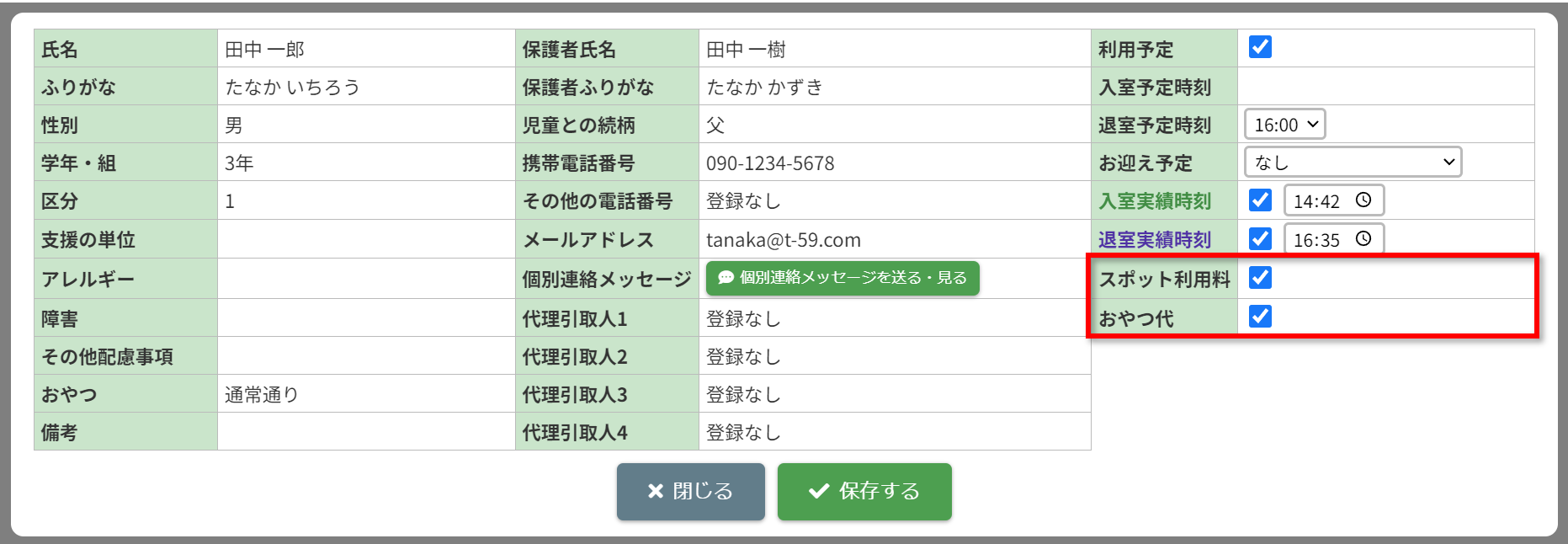Toggle the 退室実績時刻 checkbox
The width and height of the screenshot is (1568, 544).
coord(1260,239)
